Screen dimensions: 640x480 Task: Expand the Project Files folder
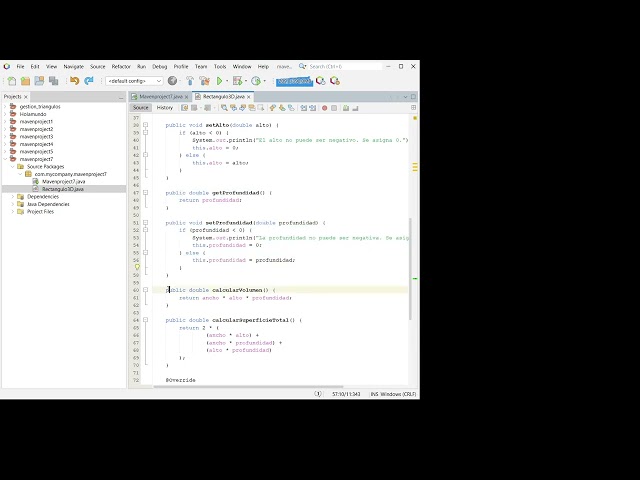pos(13,211)
